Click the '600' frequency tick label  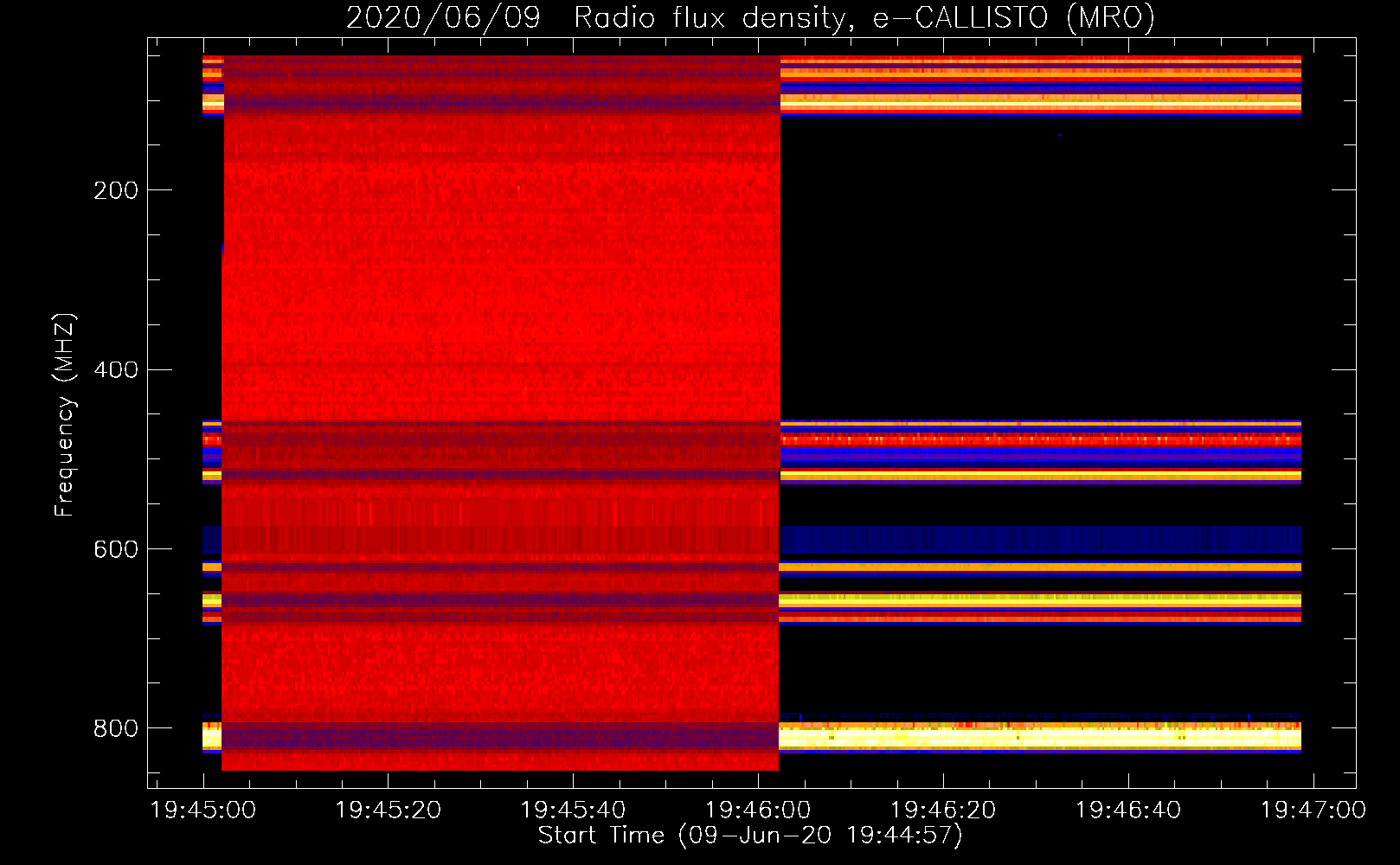click(116, 550)
